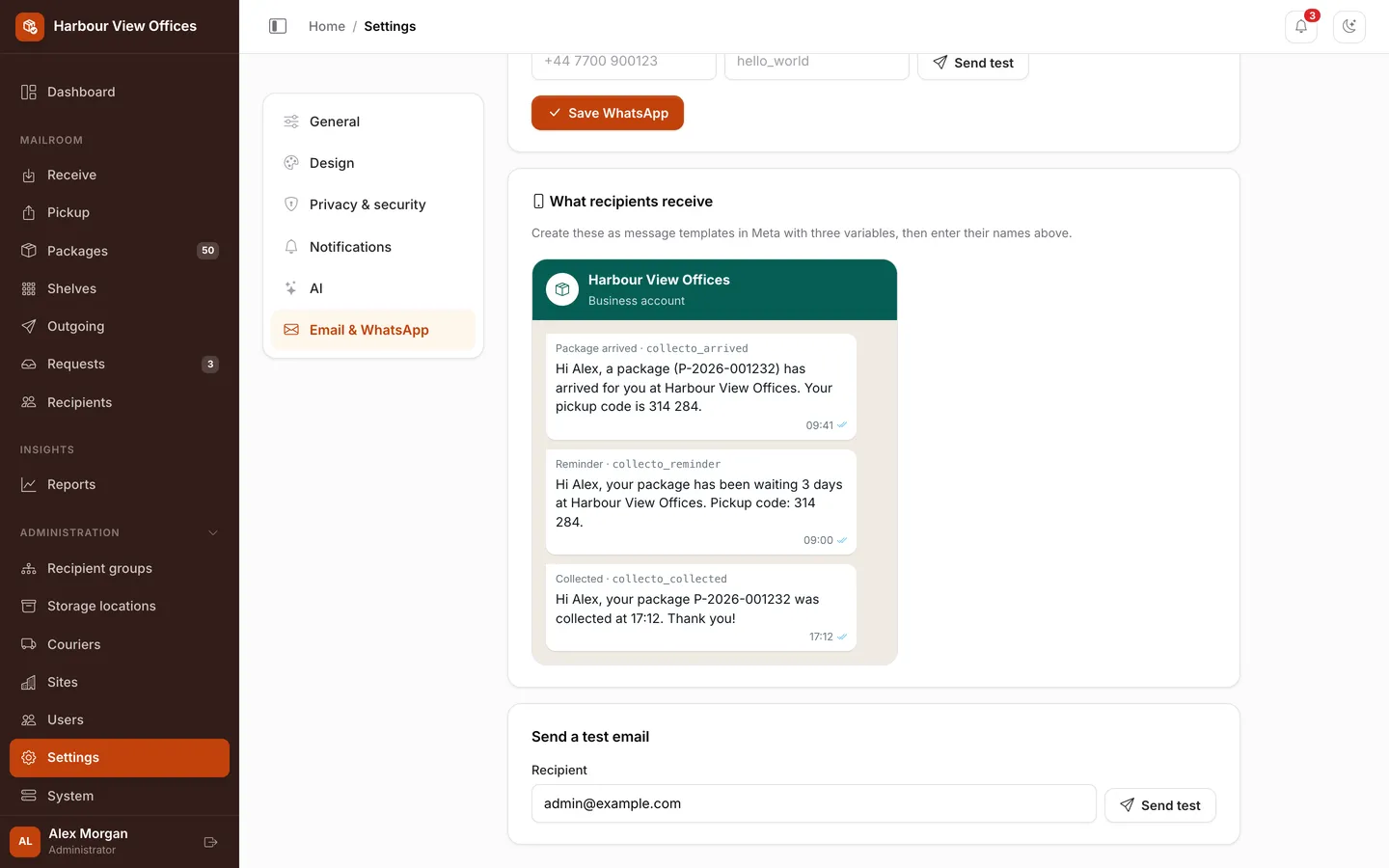
Task: Collapse the Administration section chevron
Action: pos(213,532)
